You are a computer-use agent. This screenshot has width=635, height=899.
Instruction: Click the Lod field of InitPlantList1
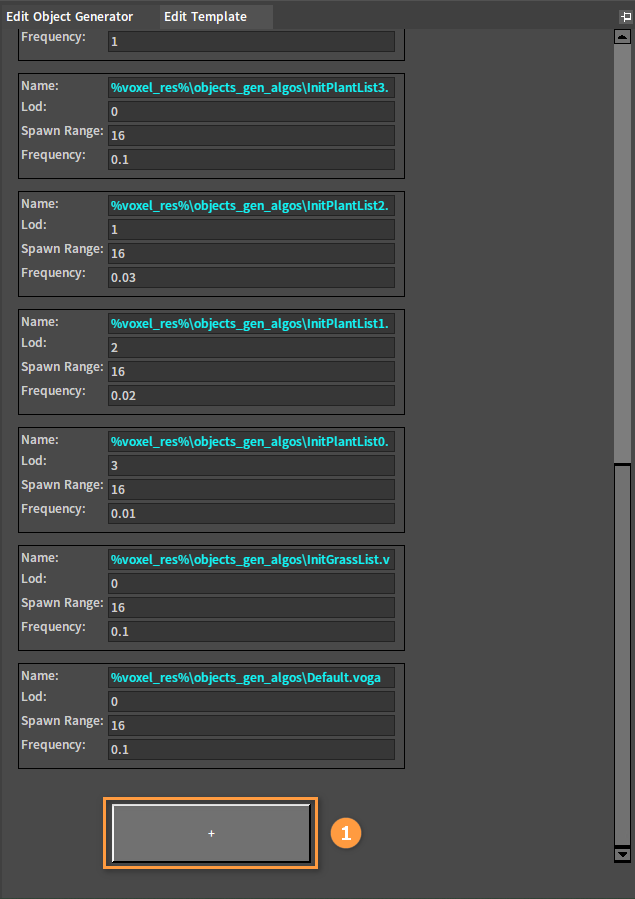click(x=251, y=348)
